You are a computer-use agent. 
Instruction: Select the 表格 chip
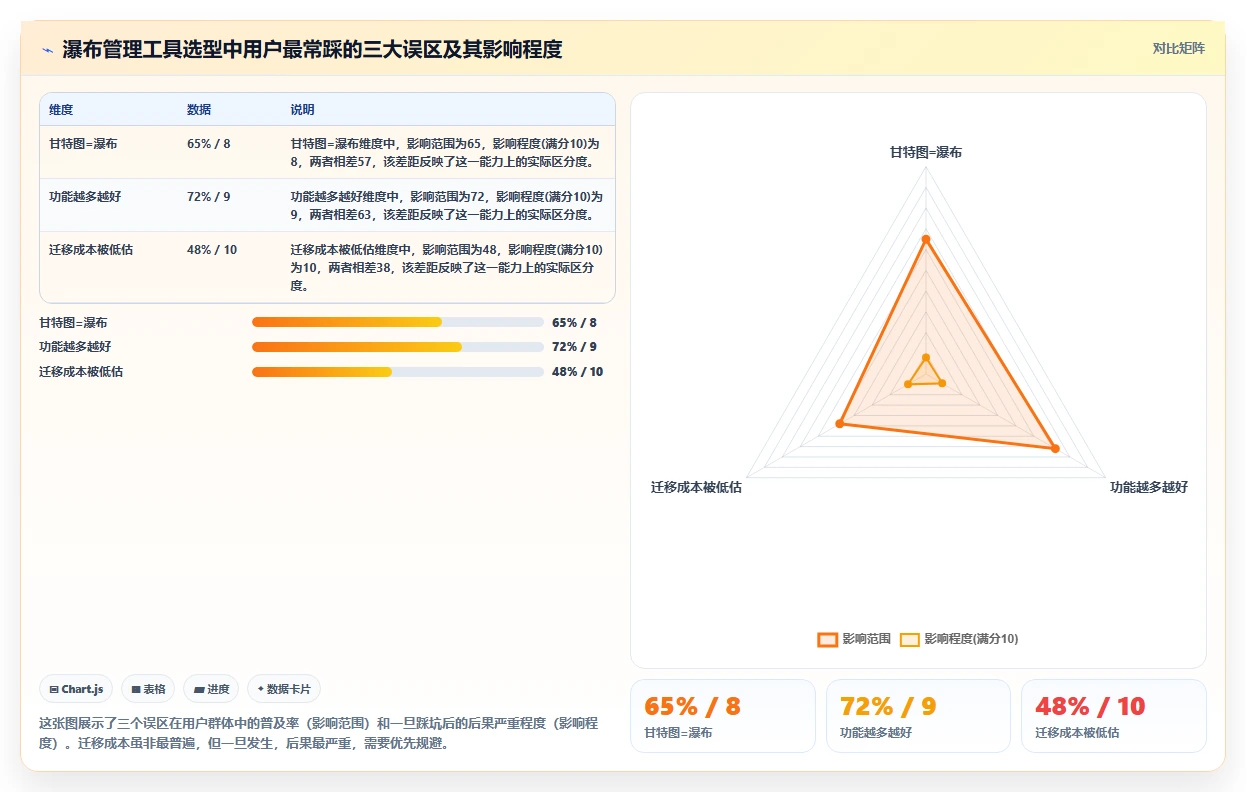[148, 689]
